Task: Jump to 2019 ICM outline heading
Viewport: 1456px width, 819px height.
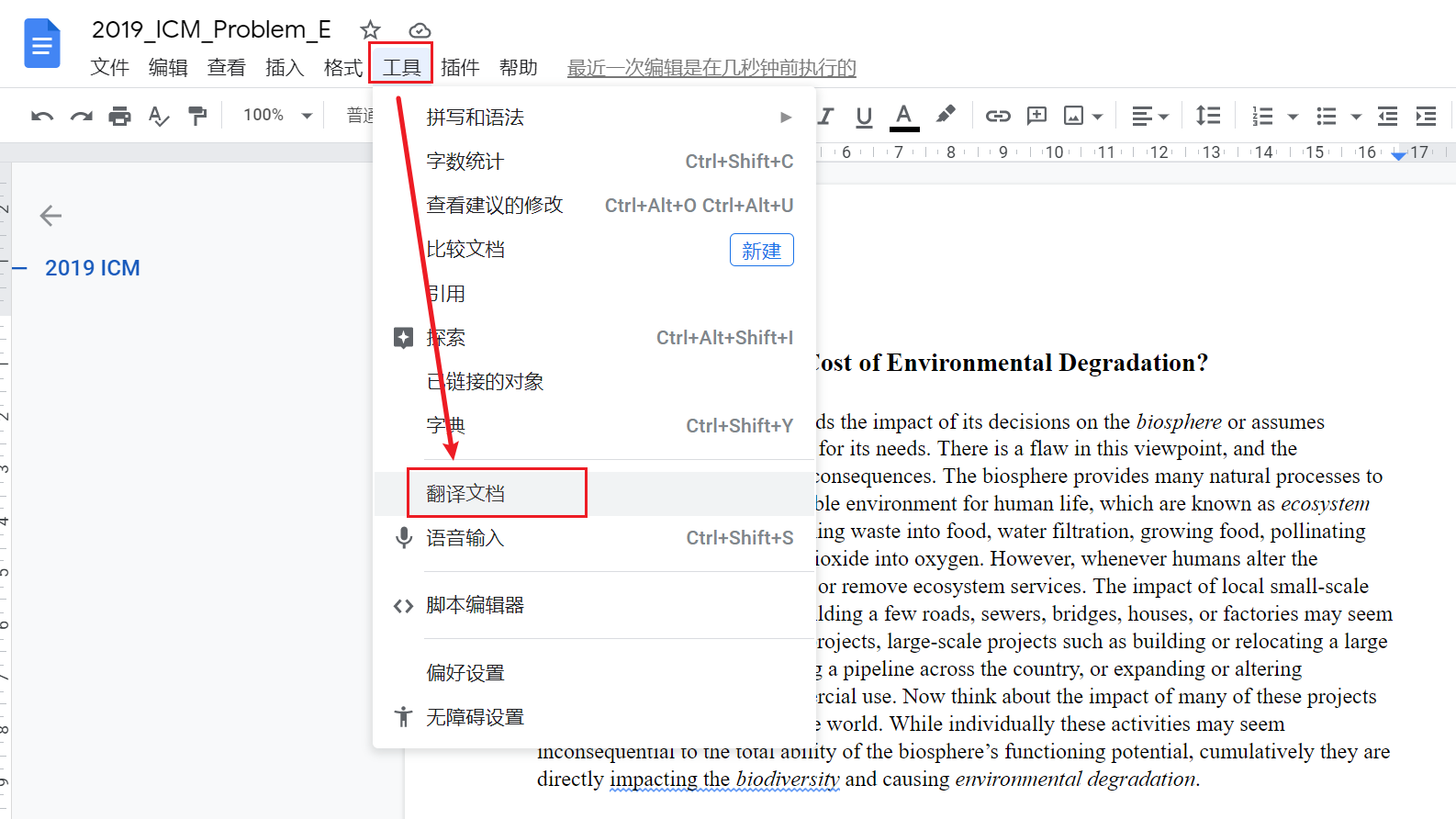Action: coord(93,268)
